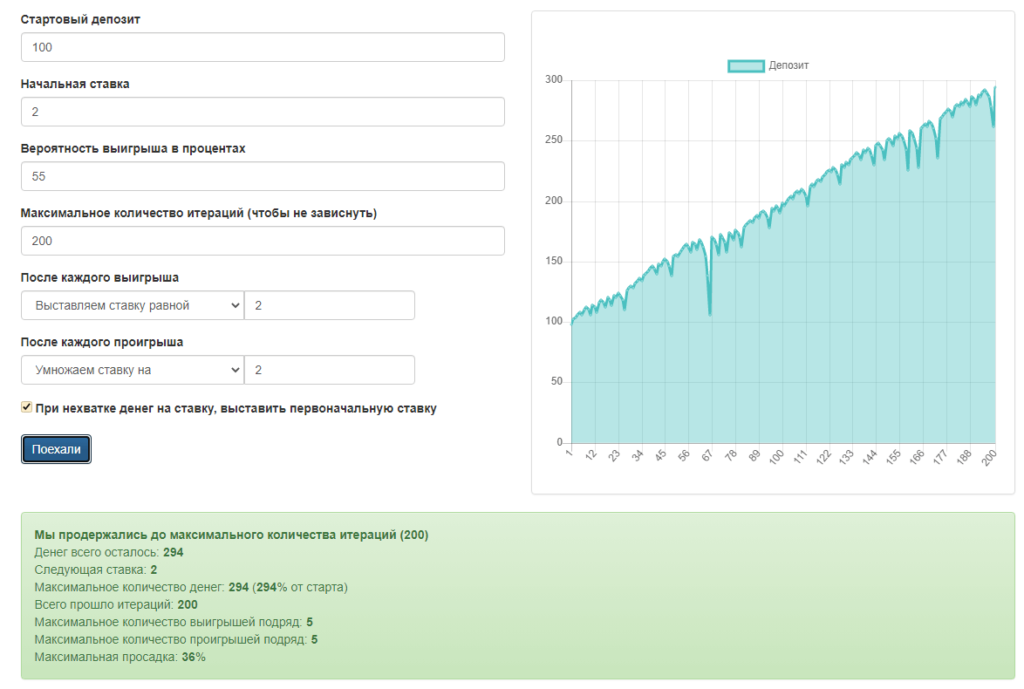Click the 300 label on the chart's y-axis

[x=553, y=80]
